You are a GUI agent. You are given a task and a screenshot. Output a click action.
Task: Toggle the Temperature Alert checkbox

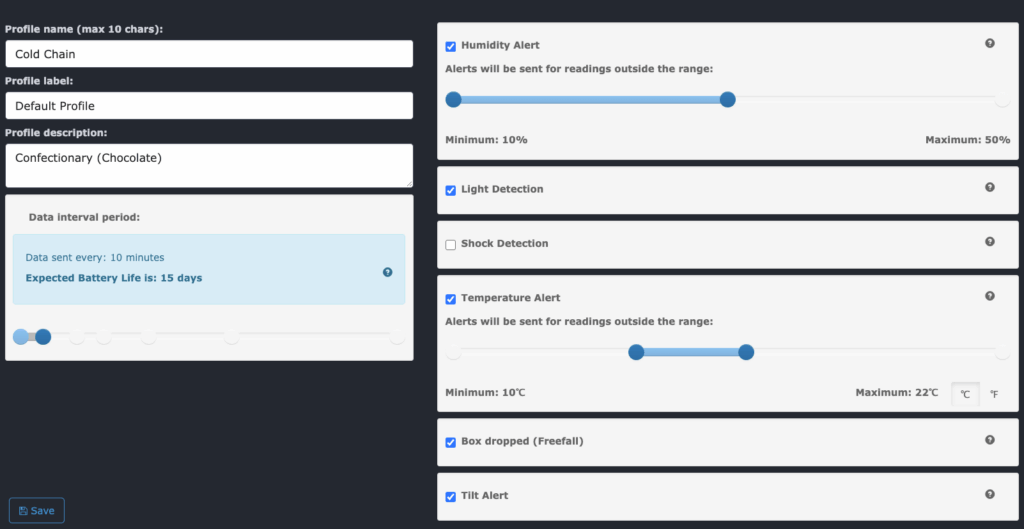[x=451, y=299]
